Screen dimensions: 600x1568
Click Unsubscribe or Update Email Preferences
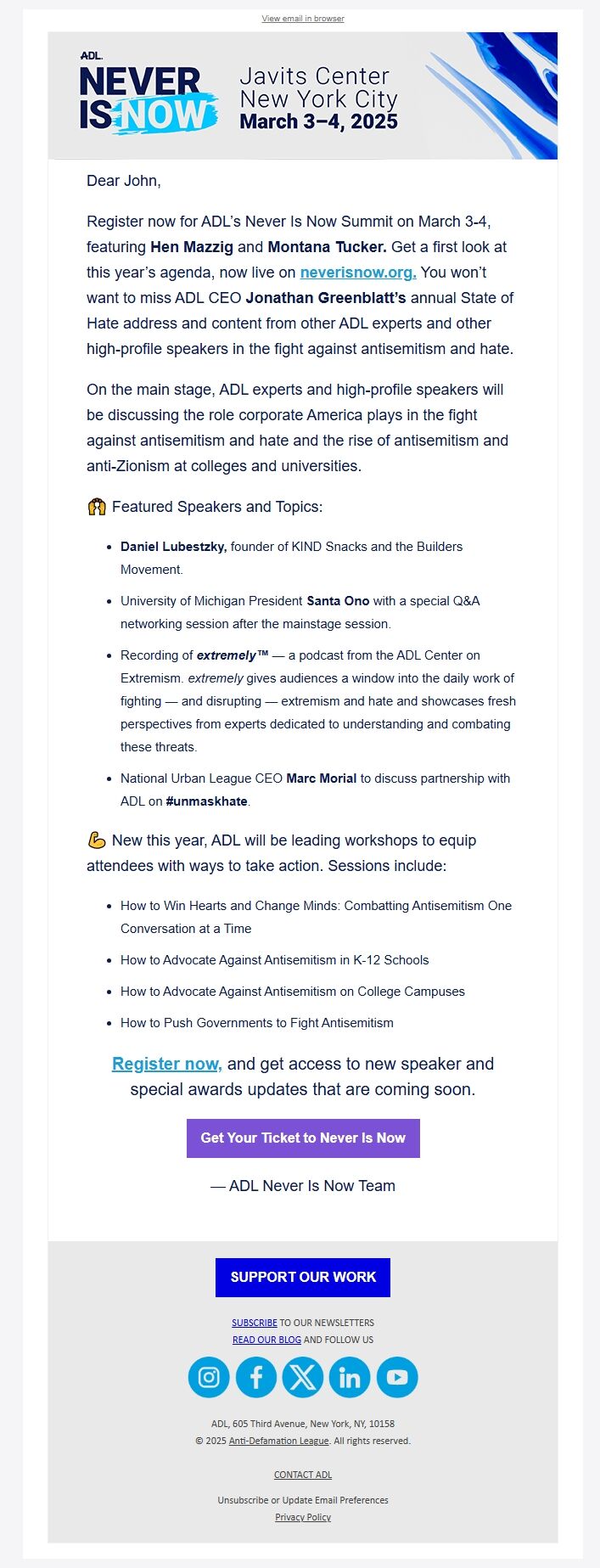coord(302,1500)
